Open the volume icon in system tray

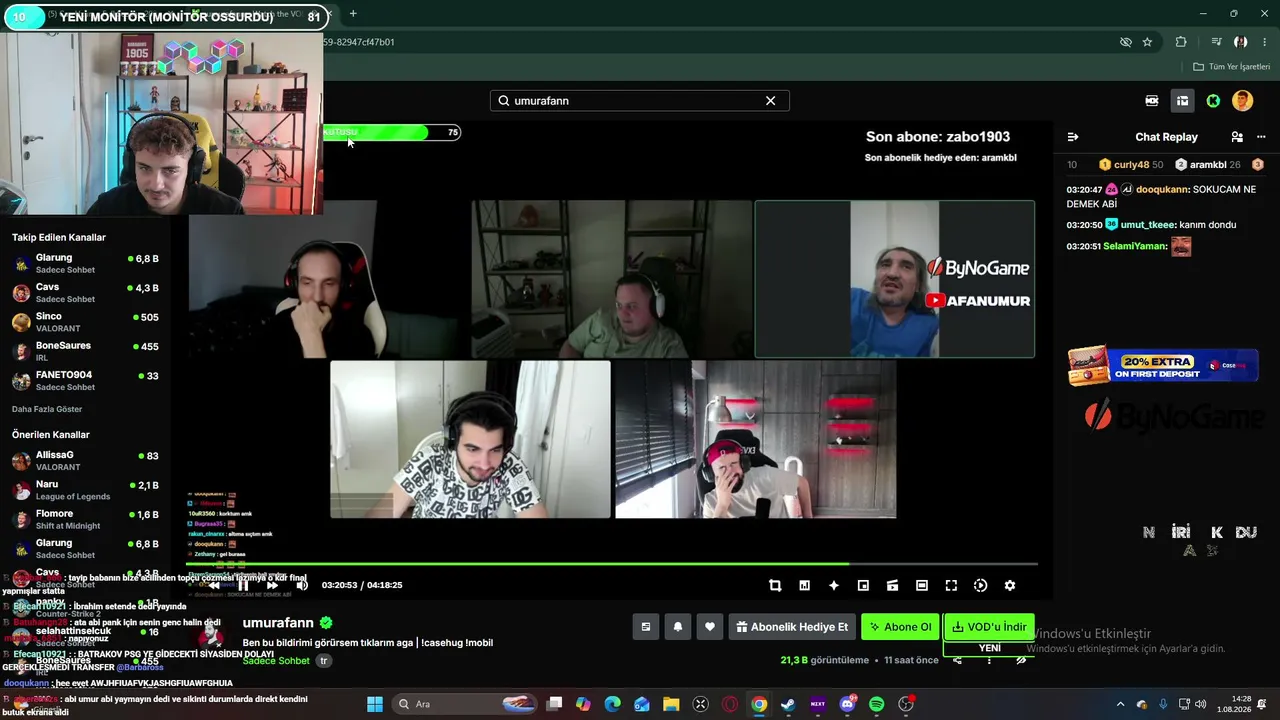[1200, 705]
